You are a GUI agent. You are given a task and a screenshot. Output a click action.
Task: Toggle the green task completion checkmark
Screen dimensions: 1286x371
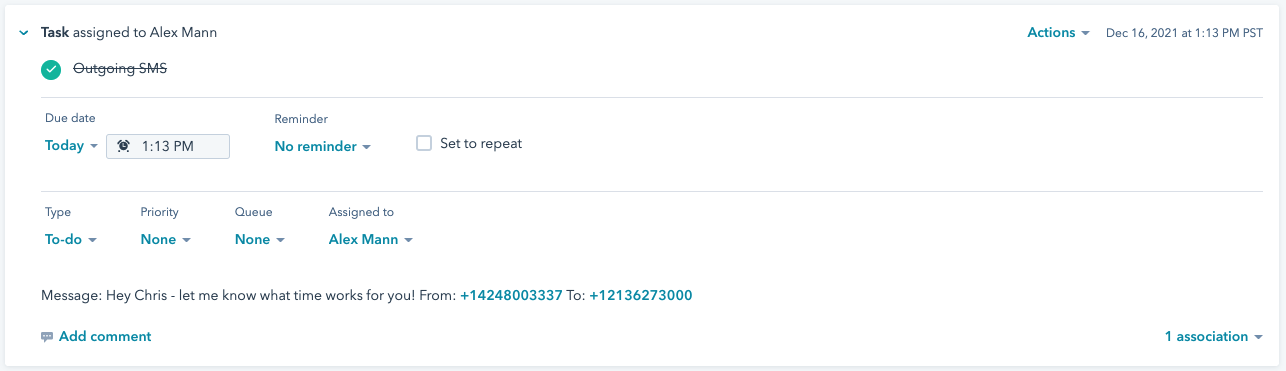click(x=51, y=70)
